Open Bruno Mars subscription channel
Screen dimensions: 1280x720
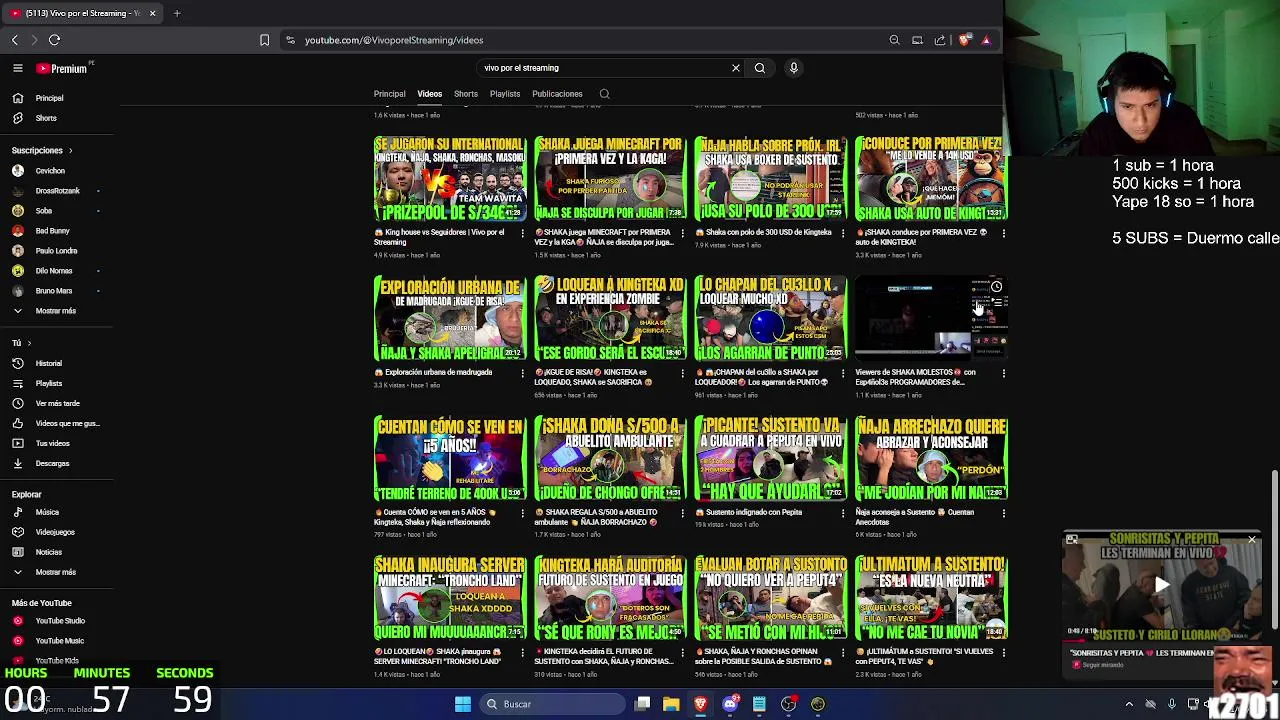click(54, 291)
